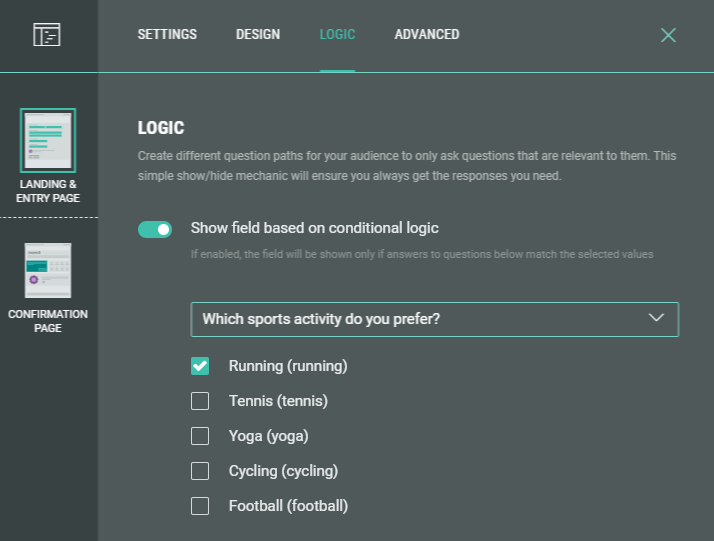Click the form builder icon in top-left corner
Screen dimensions: 714x541
[47, 35]
